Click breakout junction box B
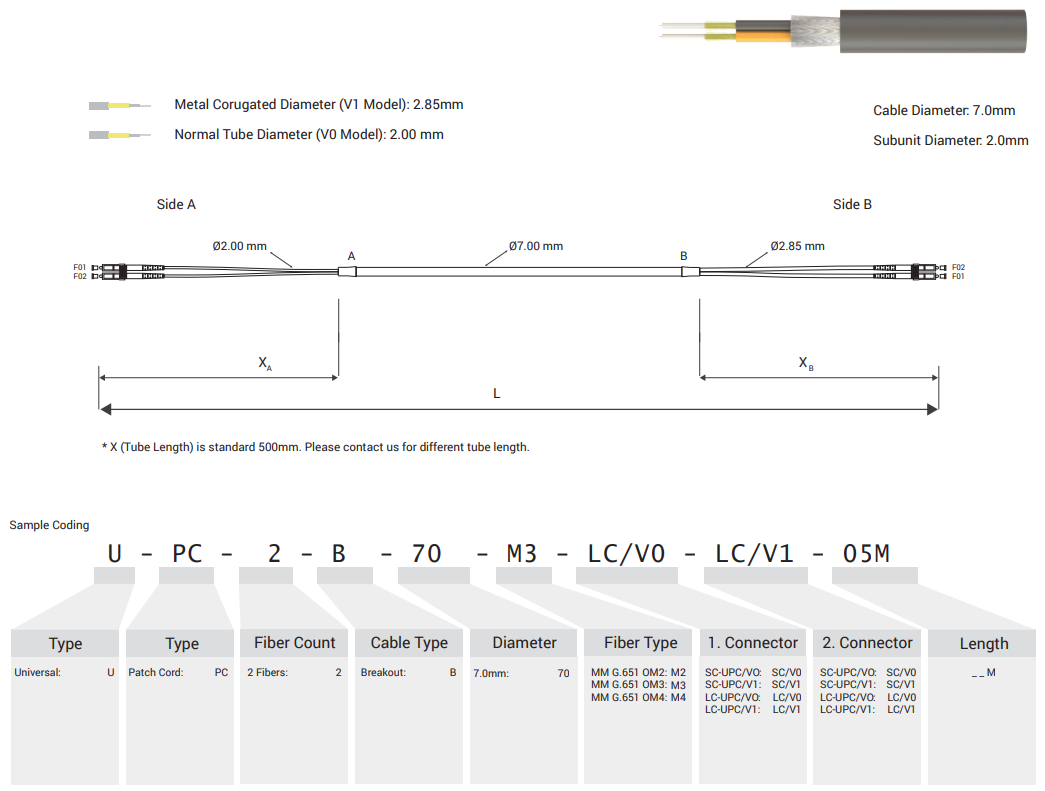Image resolution: width=1045 pixels, height=791 pixels. pos(689,271)
